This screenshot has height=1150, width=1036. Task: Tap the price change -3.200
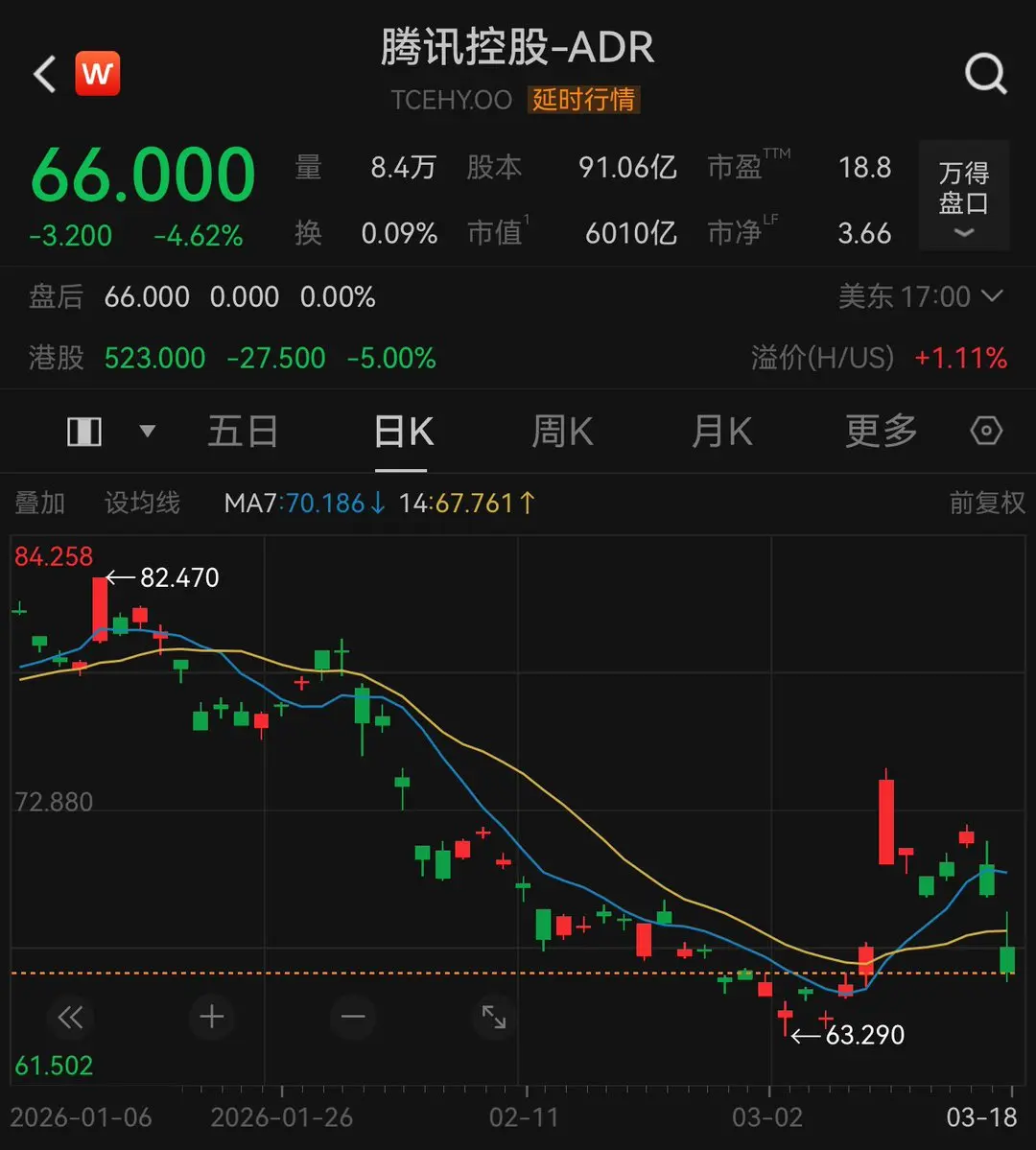[70, 236]
